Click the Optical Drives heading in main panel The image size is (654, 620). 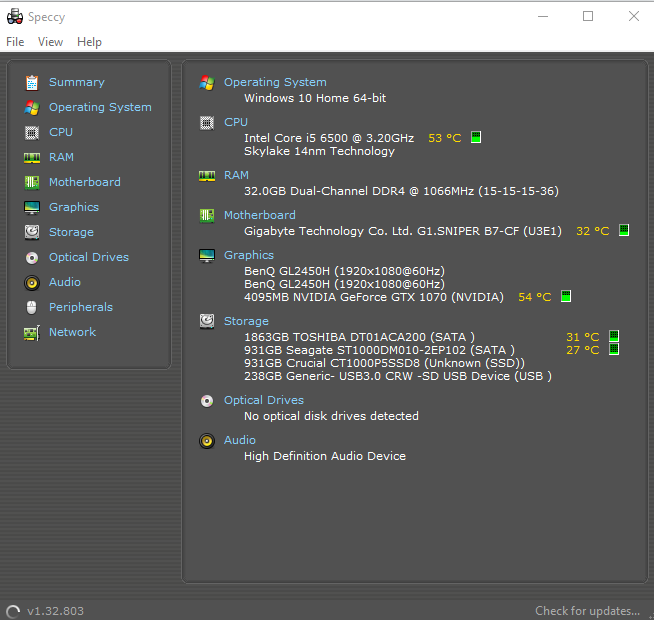coord(264,401)
